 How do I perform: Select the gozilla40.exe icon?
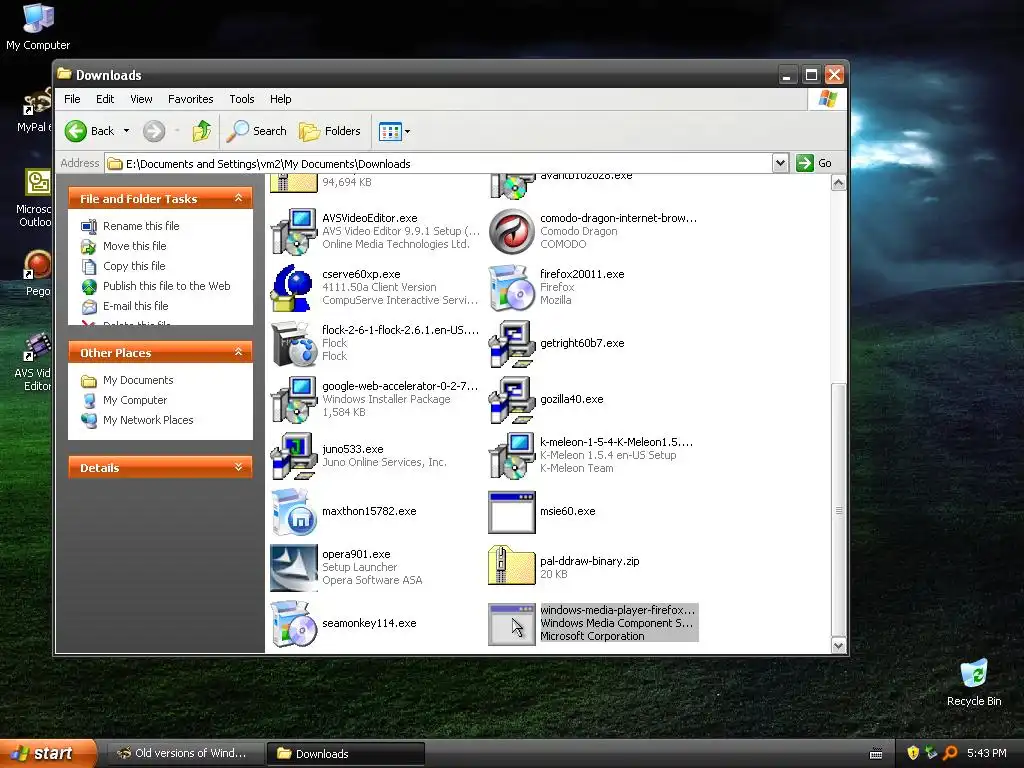coord(512,400)
